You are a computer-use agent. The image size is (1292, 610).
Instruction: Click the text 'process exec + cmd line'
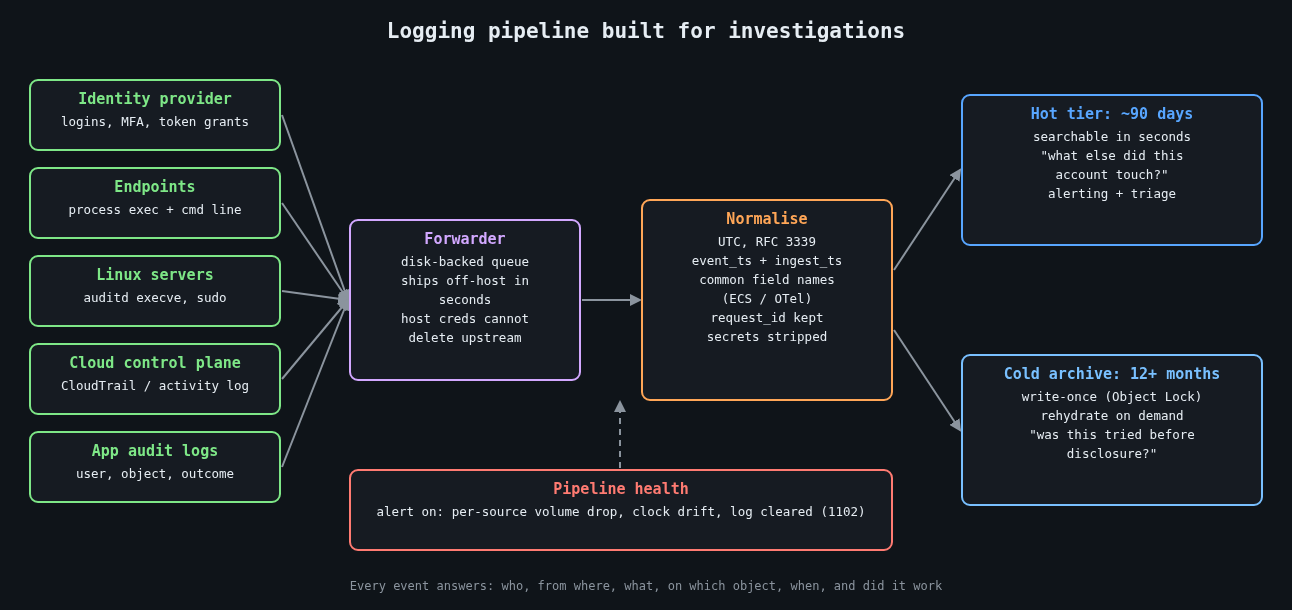point(155,210)
